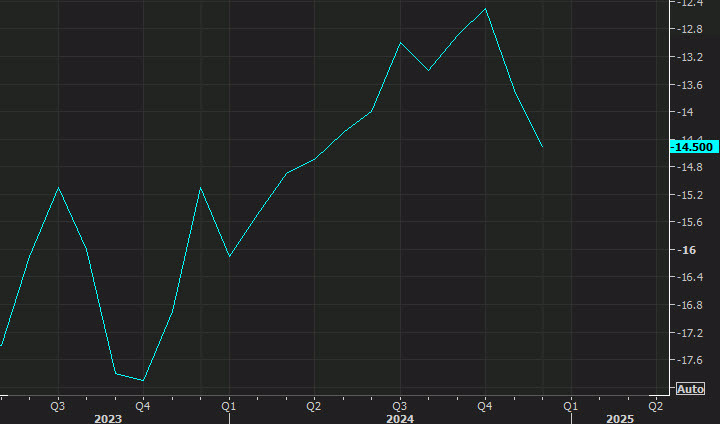Image resolution: width=720 pixels, height=424 pixels.
Task: Click the -13.2 y-axis label
Action: (x=690, y=57)
